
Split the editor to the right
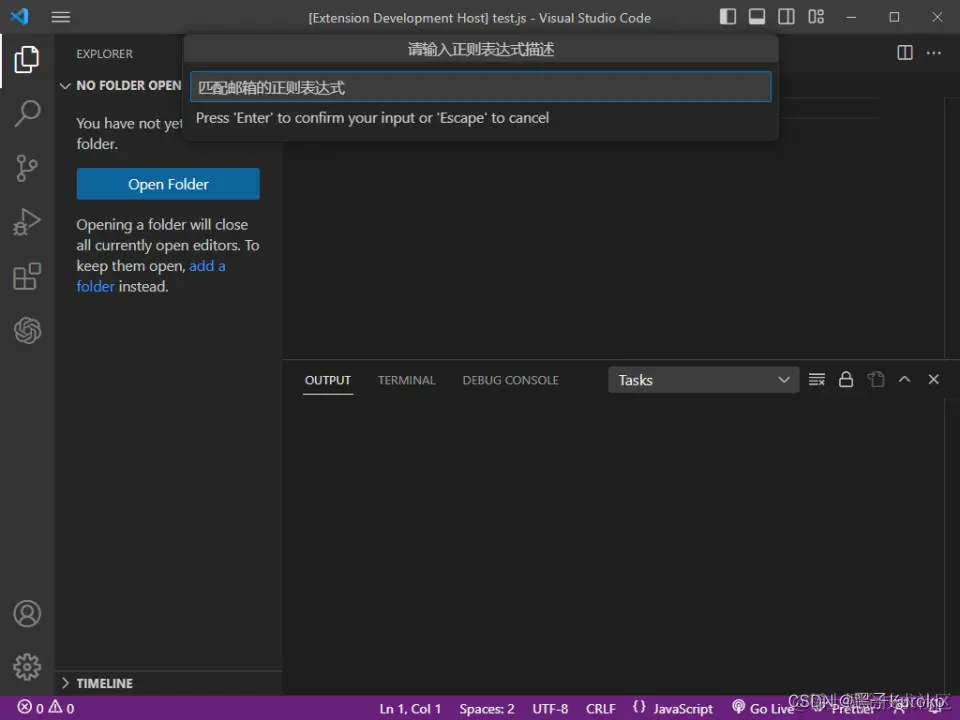[x=904, y=53]
